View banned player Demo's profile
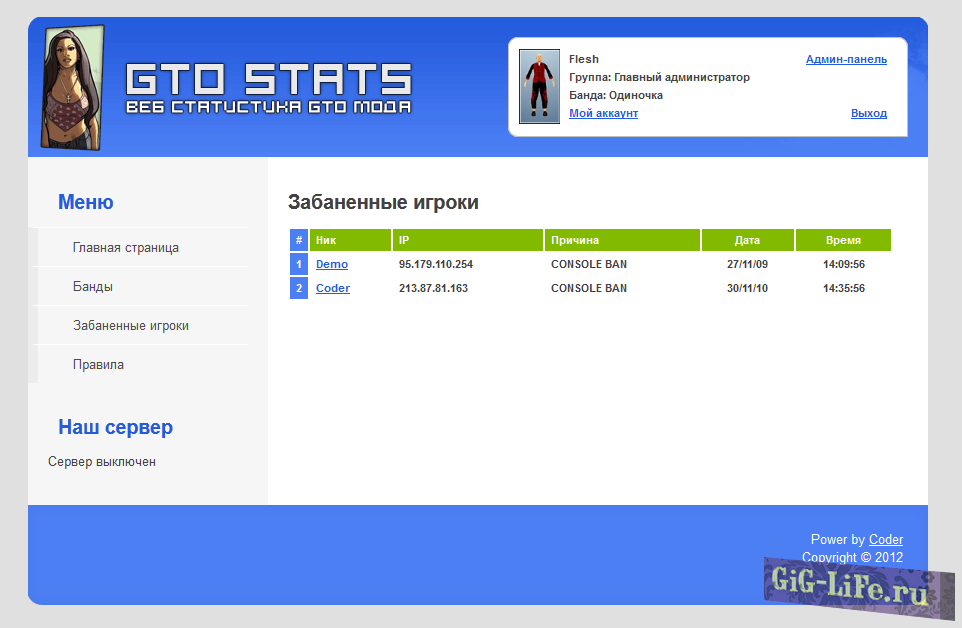Image resolution: width=962 pixels, height=628 pixels. point(331,264)
